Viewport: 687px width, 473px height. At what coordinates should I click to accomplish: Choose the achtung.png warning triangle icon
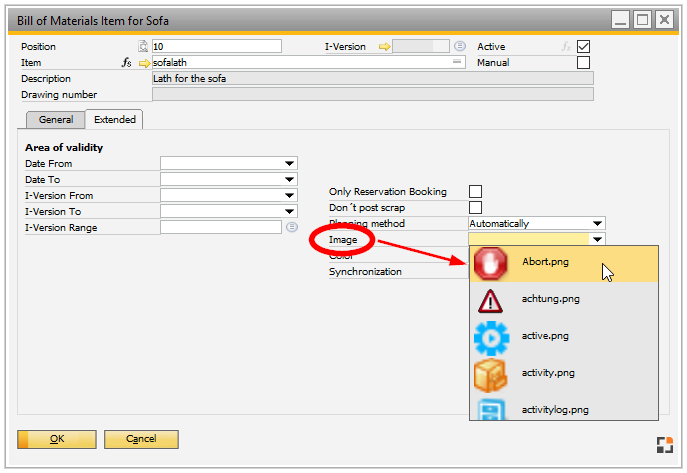[491, 300]
